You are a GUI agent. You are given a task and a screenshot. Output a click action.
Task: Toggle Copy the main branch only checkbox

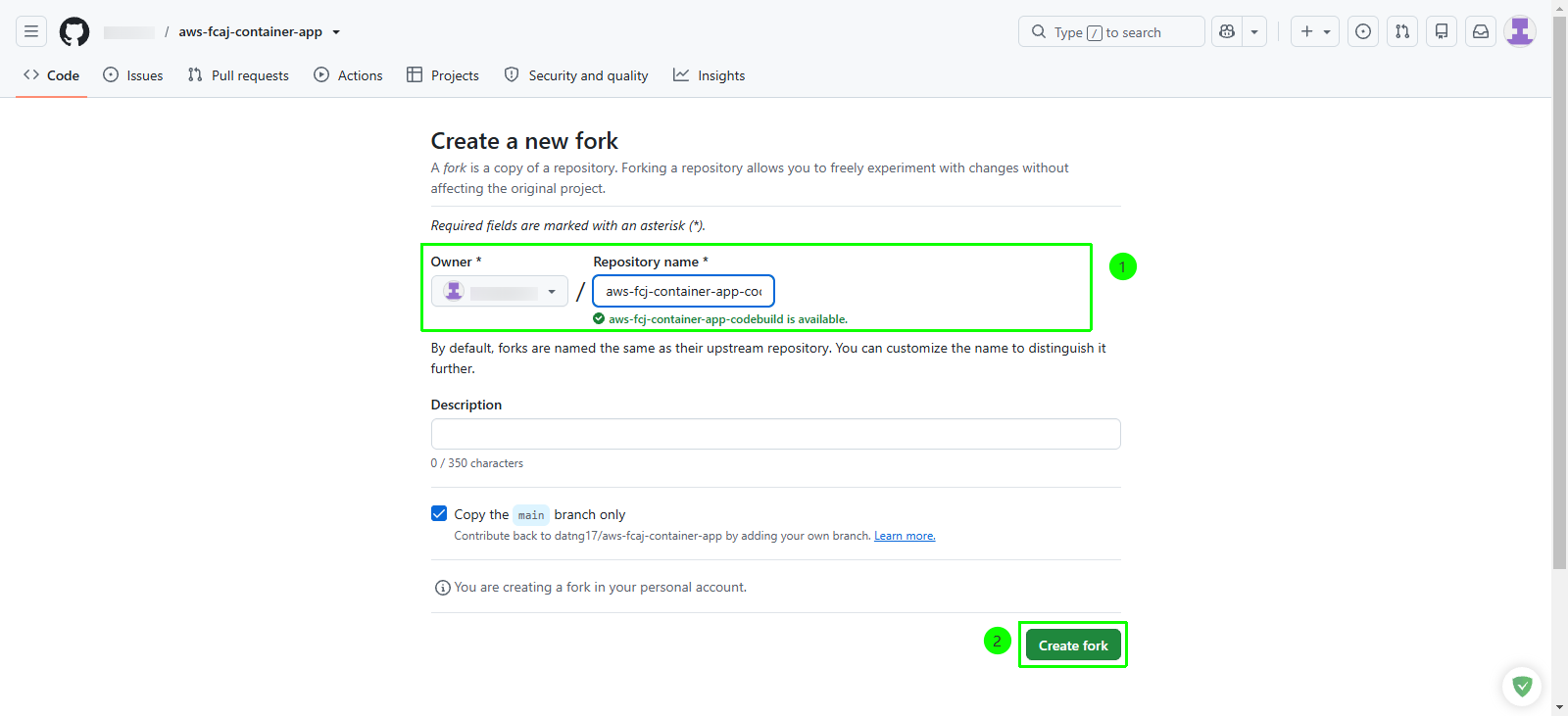pyautogui.click(x=439, y=513)
